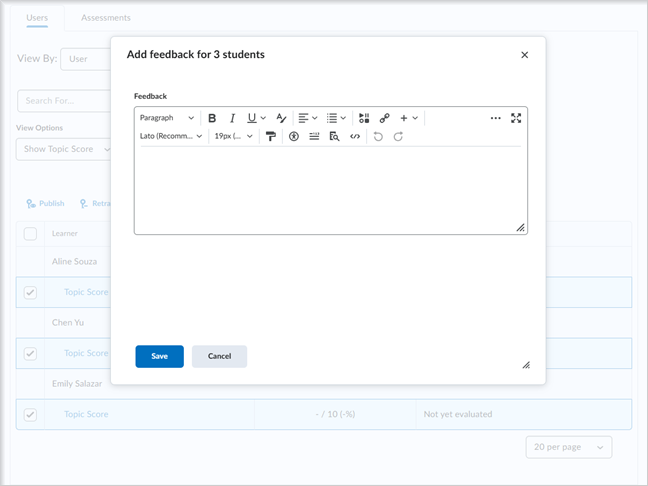The image size is (648, 486).
Task: Cancel the add feedback dialog
Action: pyautogui.click(x=219, y=356)
